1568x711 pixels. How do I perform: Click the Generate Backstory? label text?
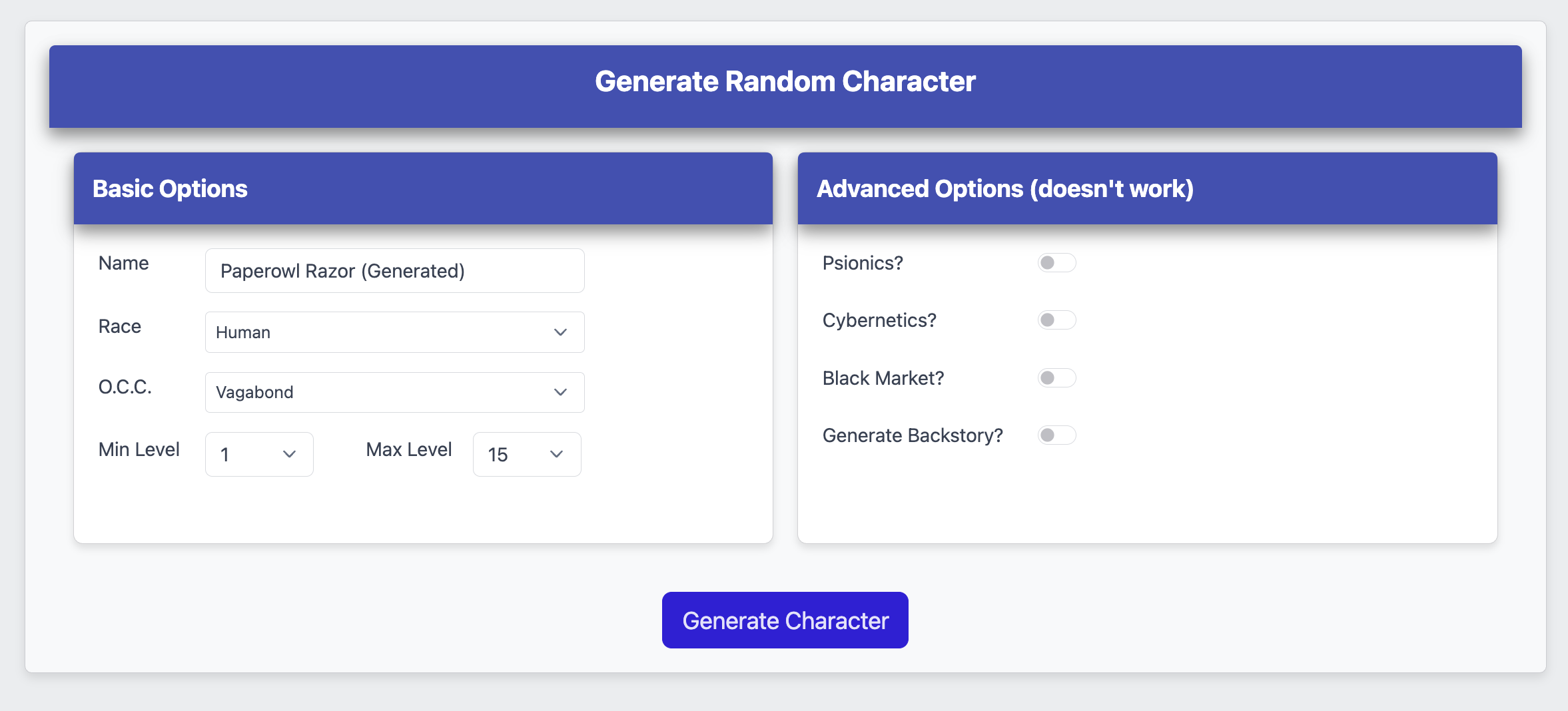click(x=913, y=435)
